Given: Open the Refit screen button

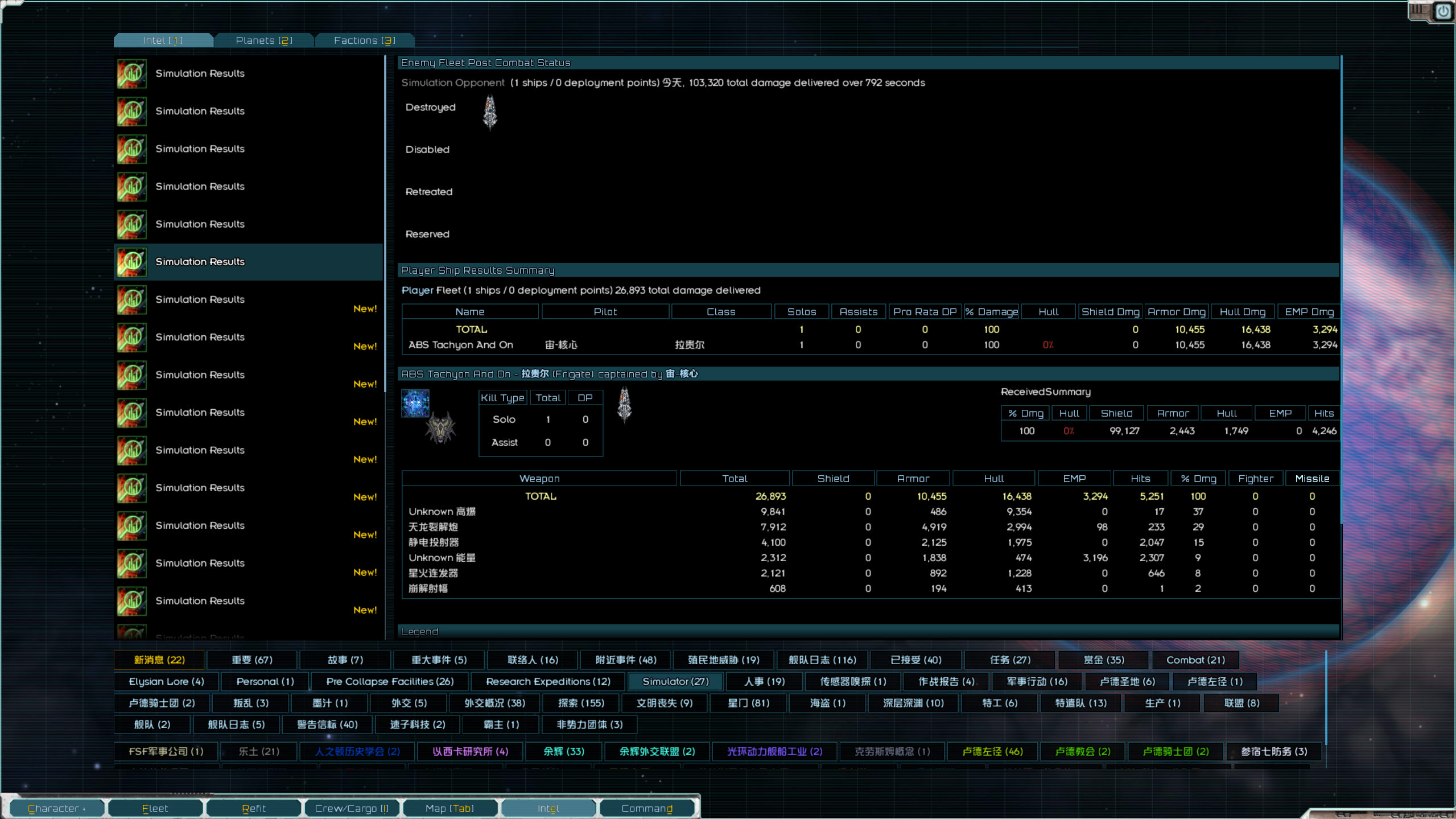Looking at the screenshot, I should point(253,808).
